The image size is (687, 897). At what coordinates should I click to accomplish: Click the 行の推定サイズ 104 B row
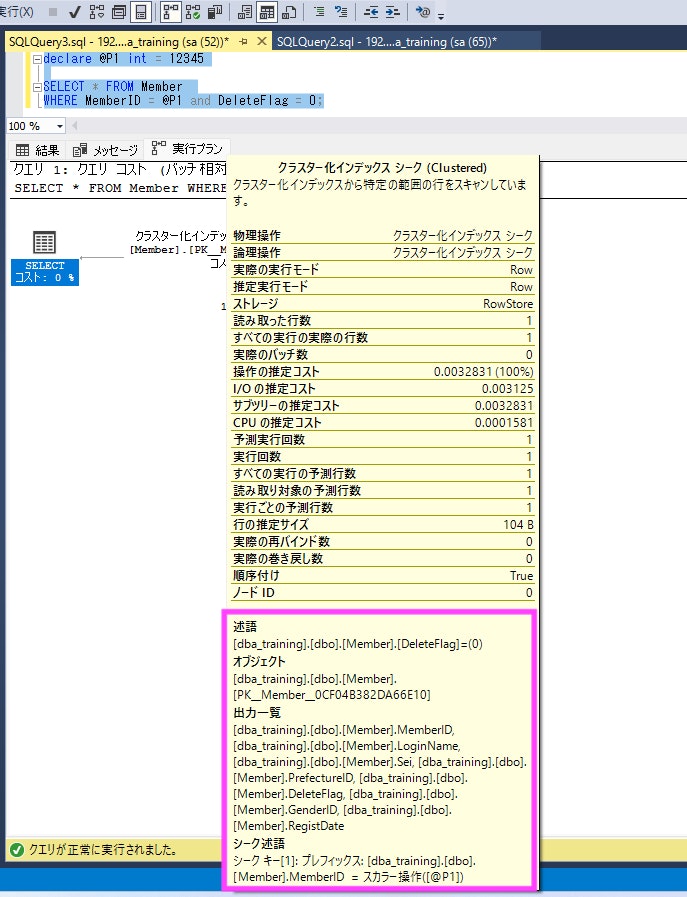pyautogui.click(x=382, y=525)
